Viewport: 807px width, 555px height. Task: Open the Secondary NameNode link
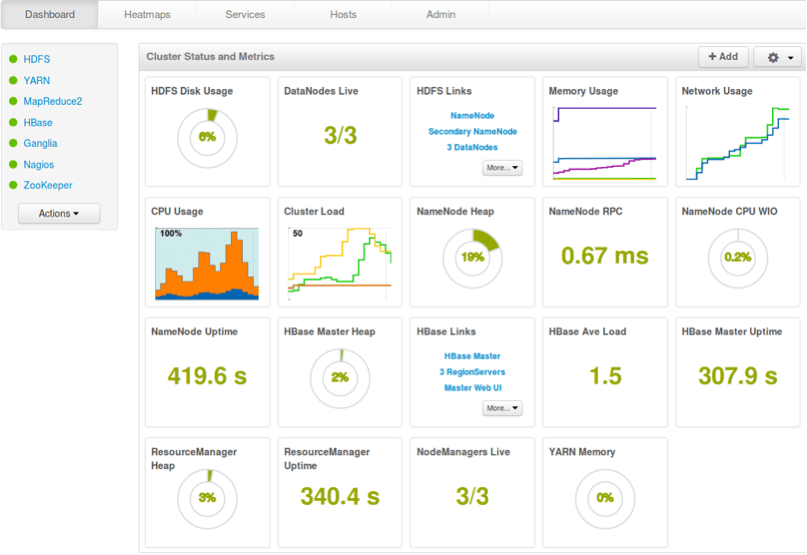pos(472,132)
